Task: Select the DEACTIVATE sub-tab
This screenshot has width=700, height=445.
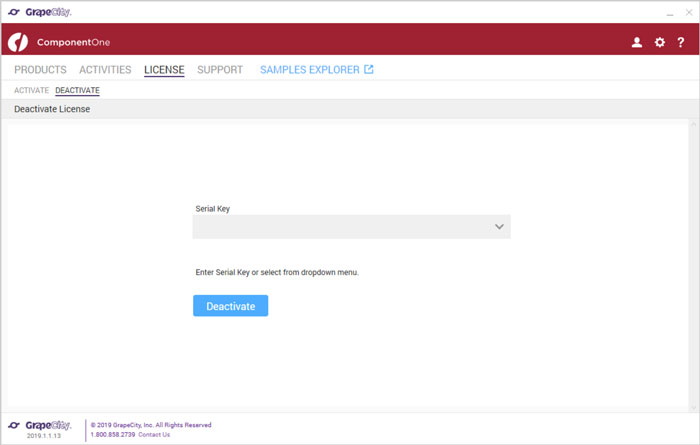Action: coord(77,90)
